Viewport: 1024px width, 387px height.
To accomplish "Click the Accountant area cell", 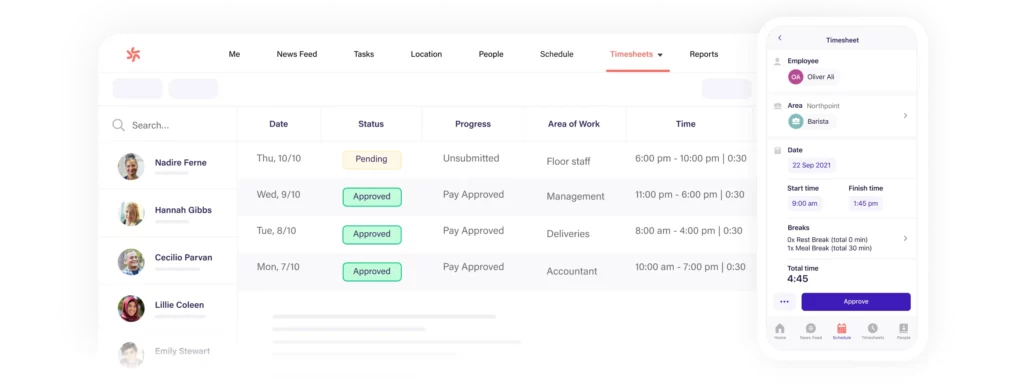I will 572,271.
